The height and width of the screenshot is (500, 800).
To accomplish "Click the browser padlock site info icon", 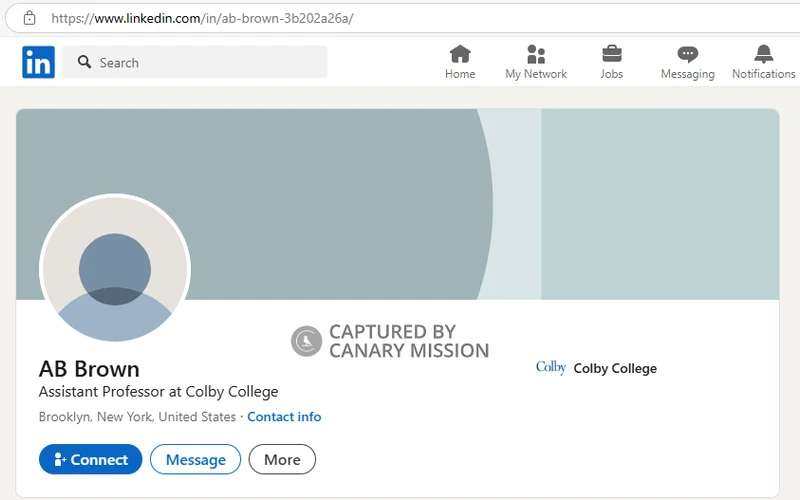I will click(30, 18).
